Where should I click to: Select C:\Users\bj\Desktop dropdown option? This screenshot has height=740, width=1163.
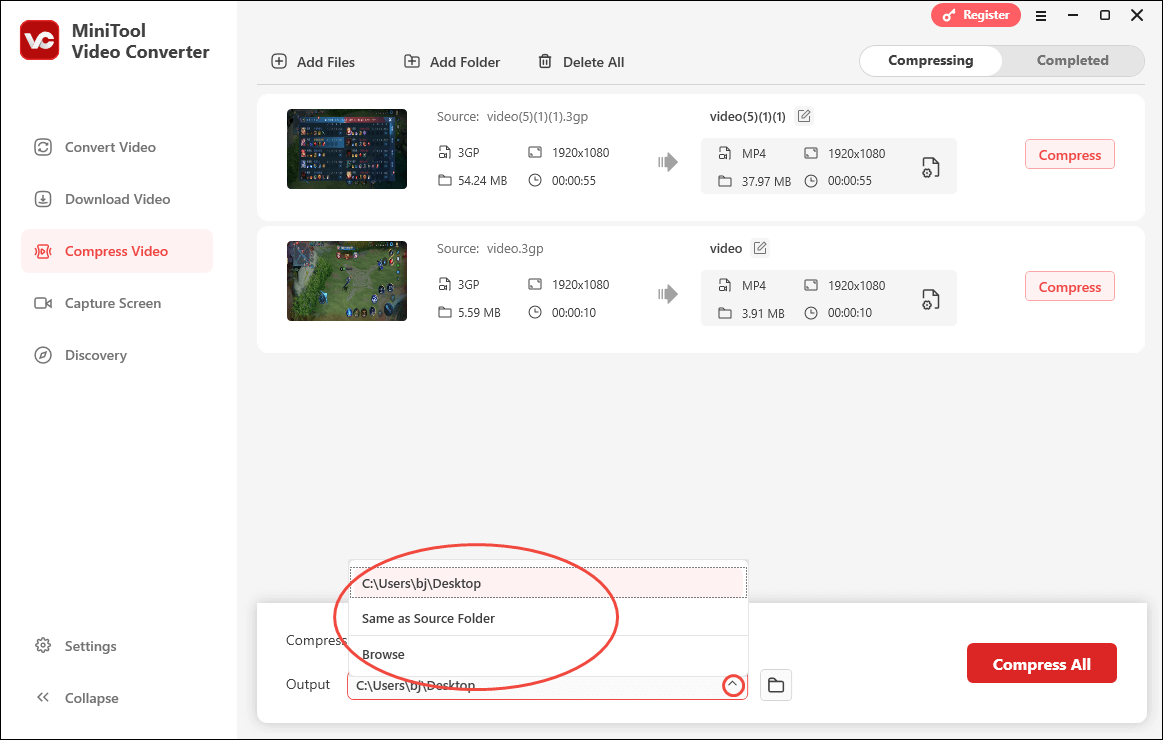click(547, 583)
